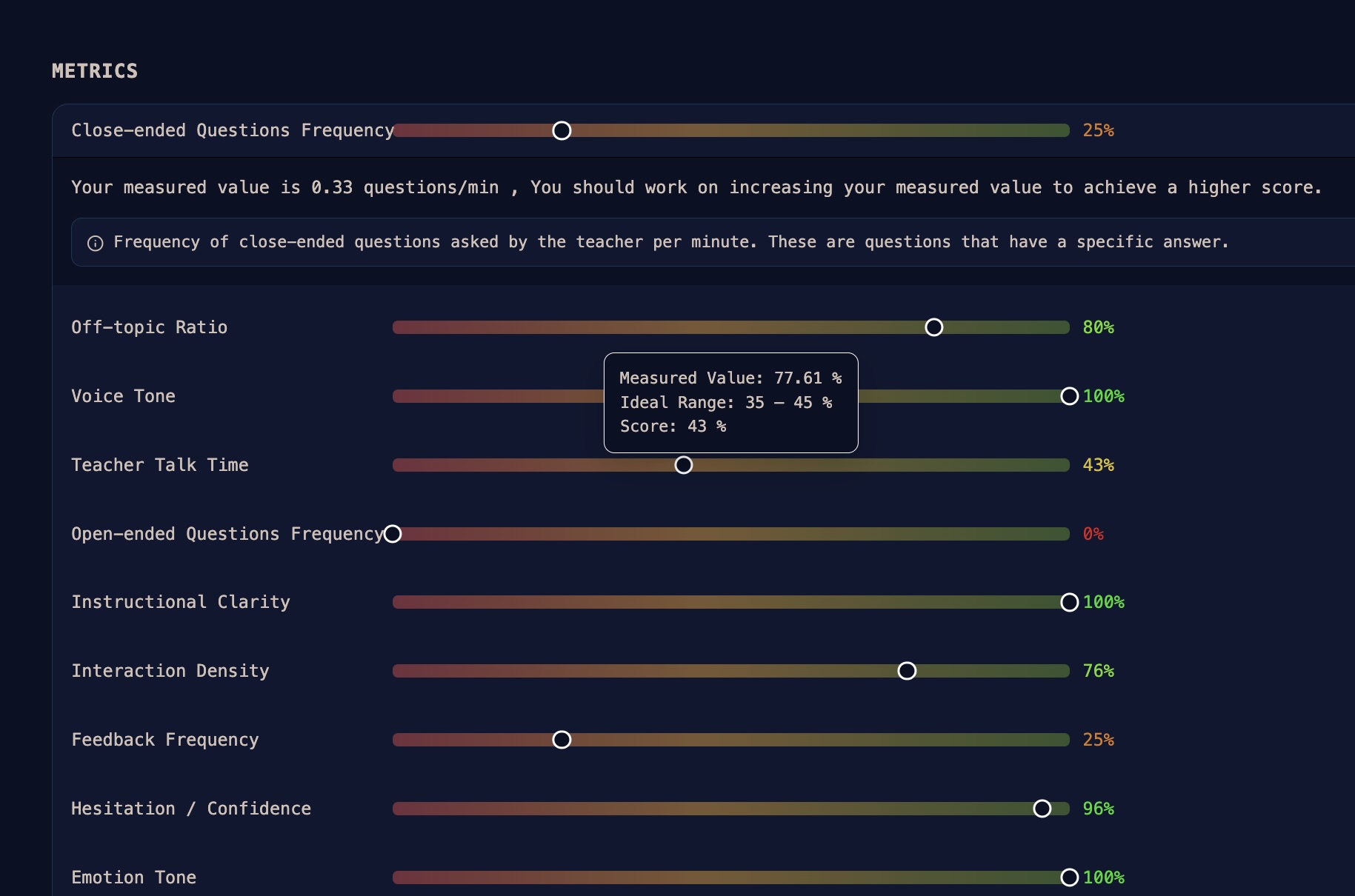This screenshot has height=896, width=1355.
Task: Open the Open-ended Questions Frequency row
Action: pyautogui.click(x=704, y=534)
